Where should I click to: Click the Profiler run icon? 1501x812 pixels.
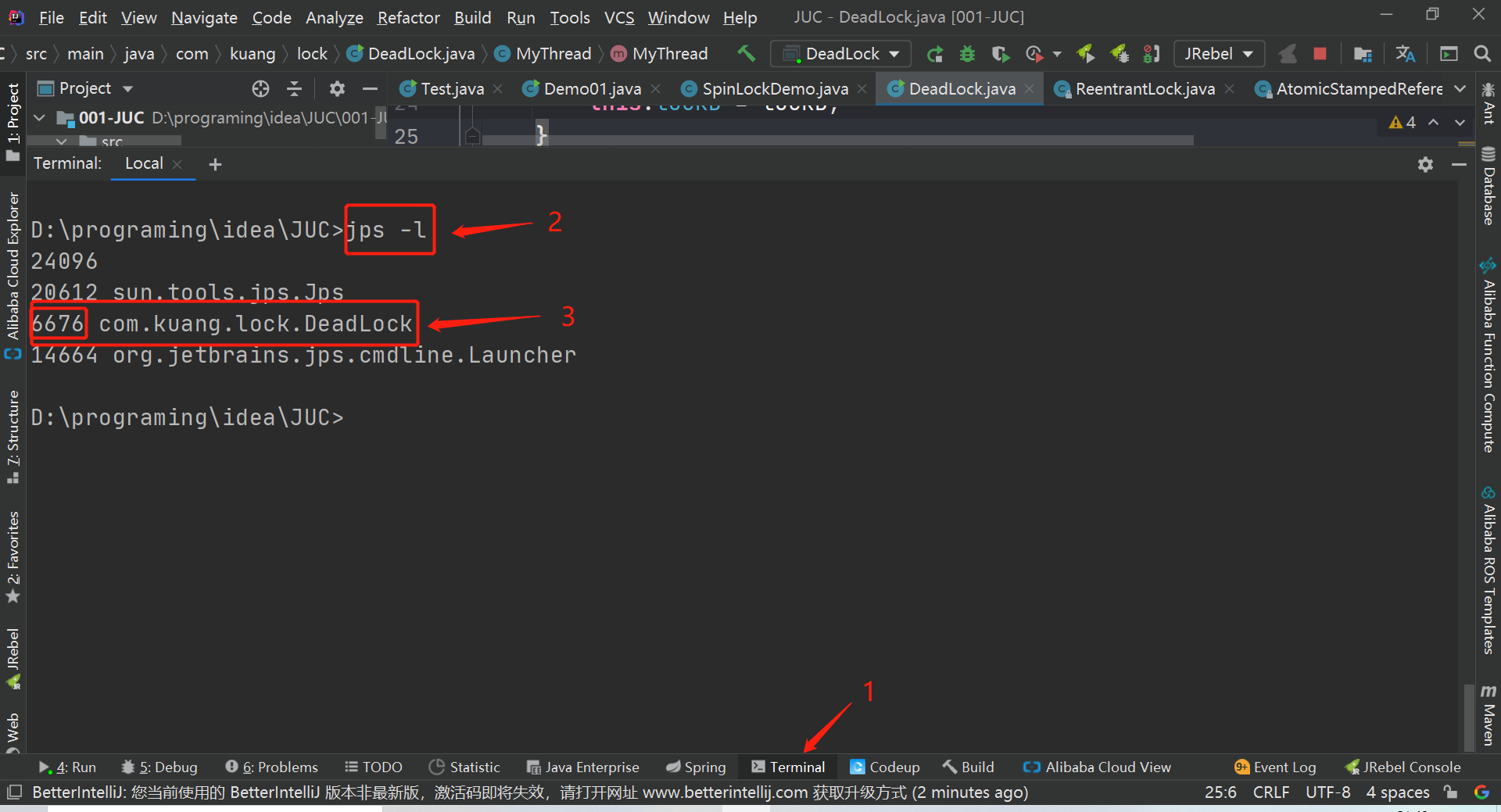click(1034, 54)
